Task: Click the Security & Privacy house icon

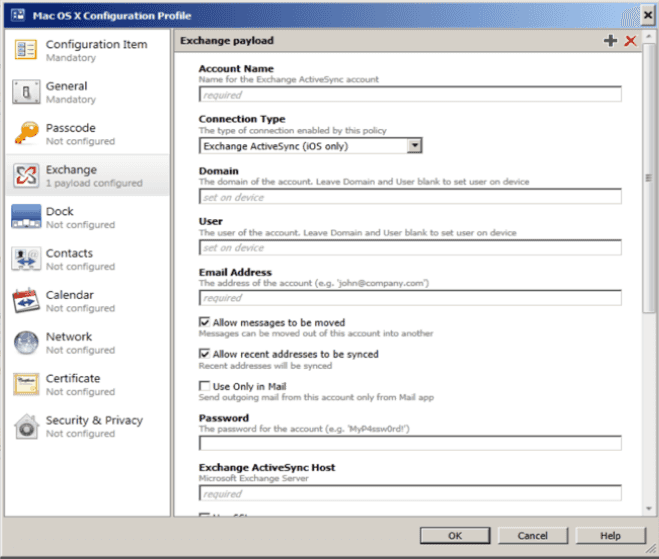Action: click(x=26, y=426)
